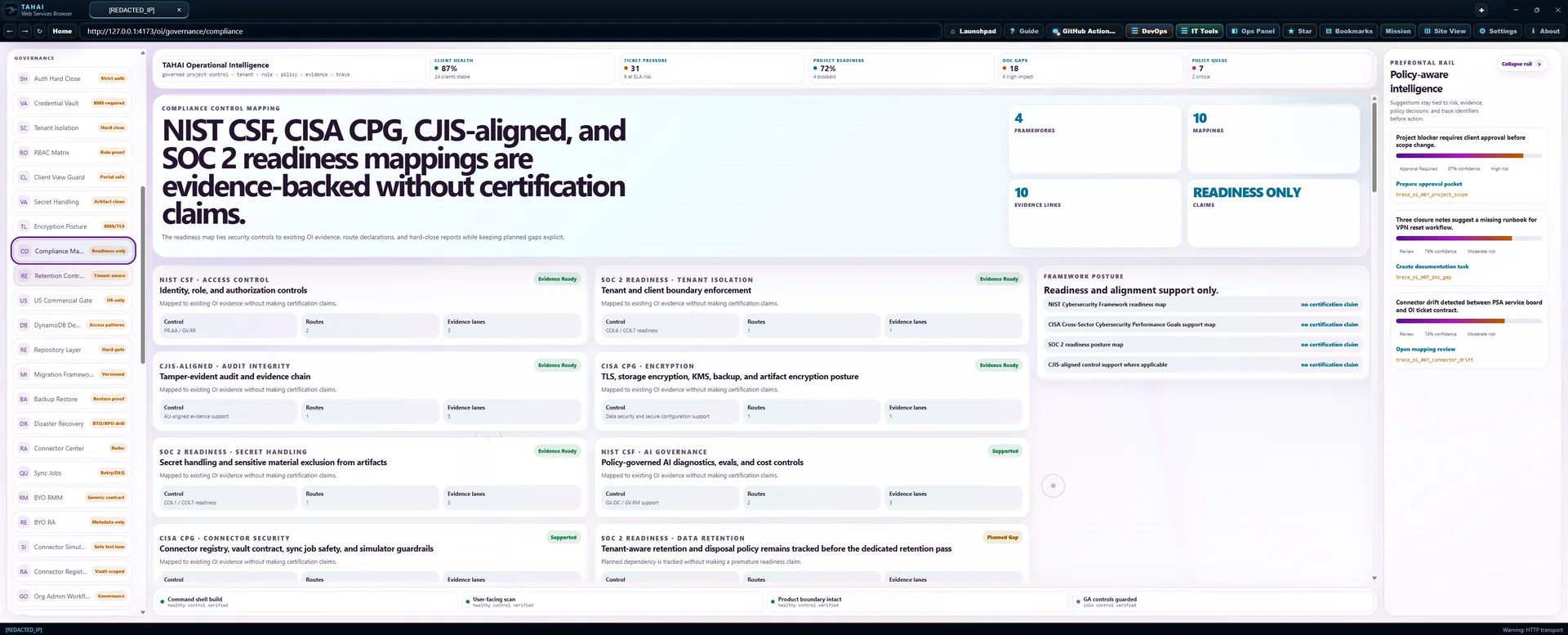This screenshot has width=1568, height=635.
Task: Open browser Settings
Action: click(1498, 31)
